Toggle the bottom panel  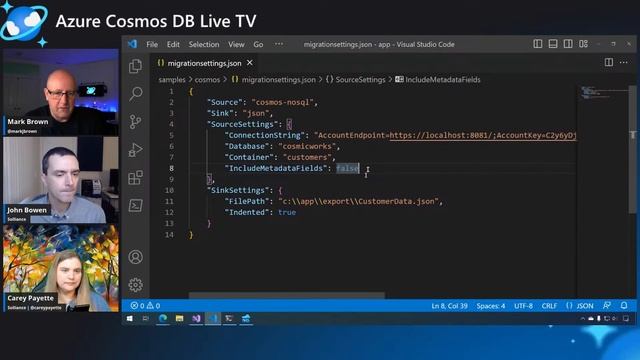pyautogui.click(x=553, y=44)
